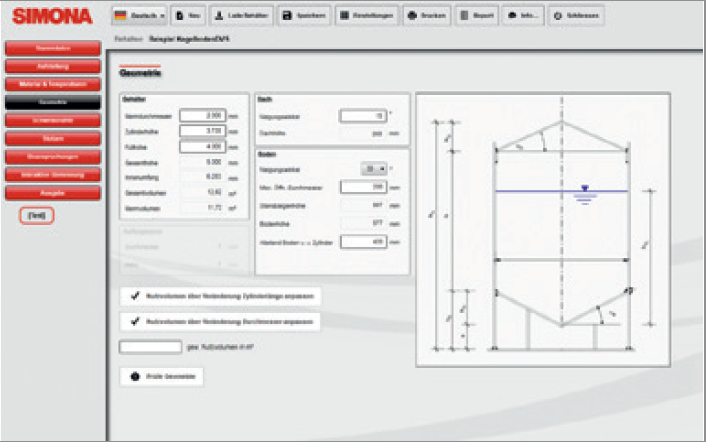Click the red-outlined Test button in sidebar

pos(36,214)
